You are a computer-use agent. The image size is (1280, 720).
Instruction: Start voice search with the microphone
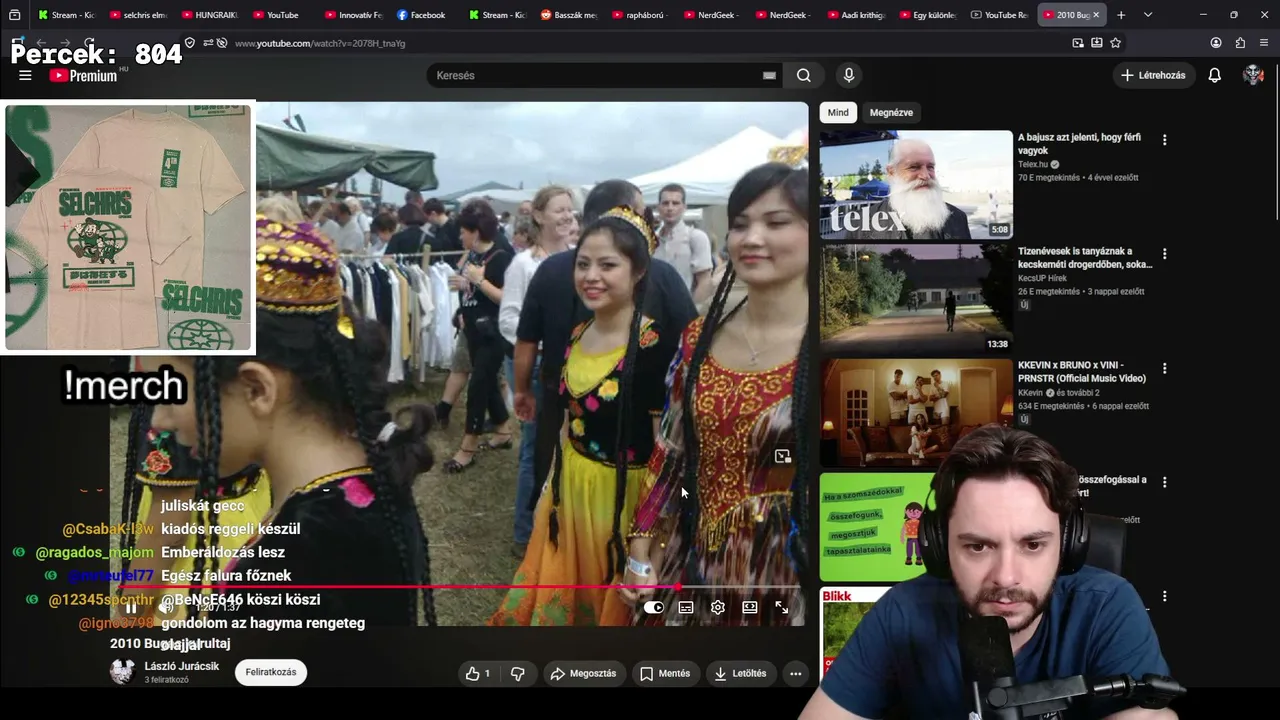[849, 75]
